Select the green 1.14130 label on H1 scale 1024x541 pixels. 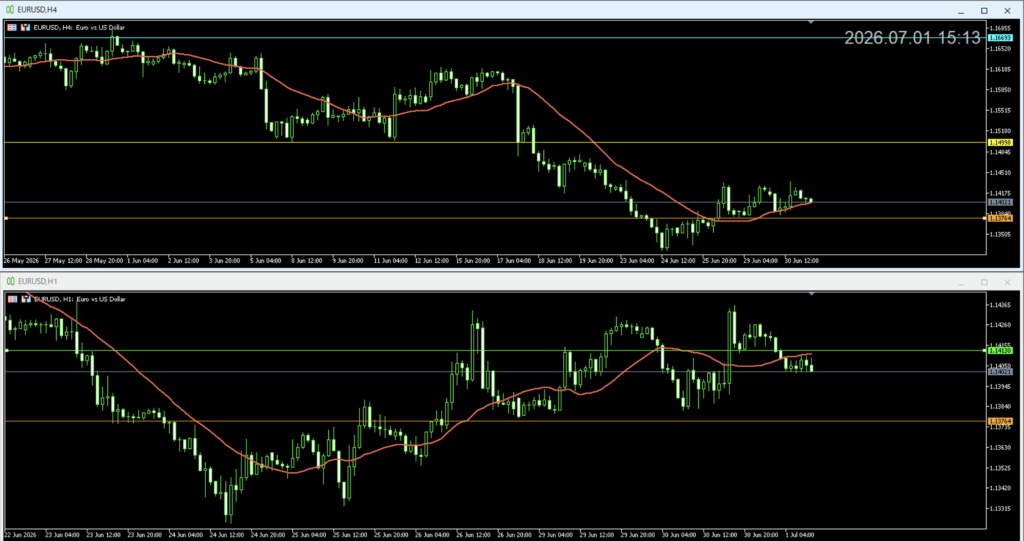pos(999,351)
